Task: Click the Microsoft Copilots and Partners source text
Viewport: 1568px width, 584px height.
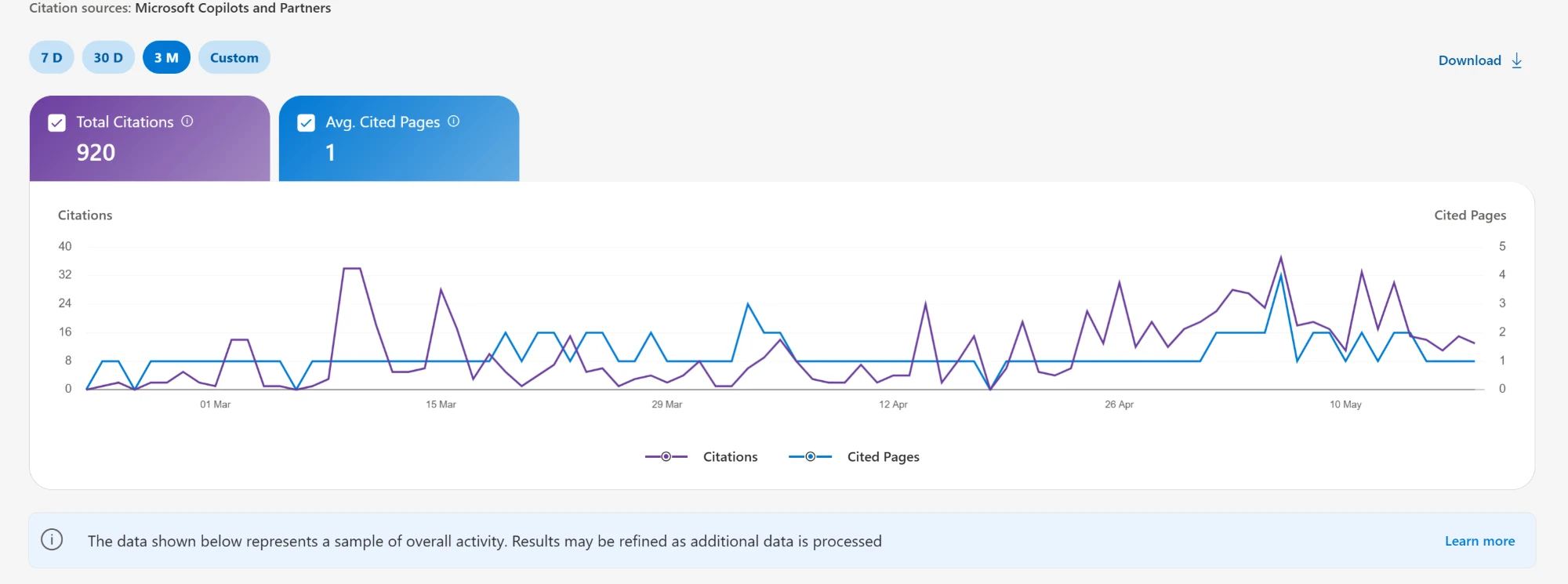Action: click(233, 8)
